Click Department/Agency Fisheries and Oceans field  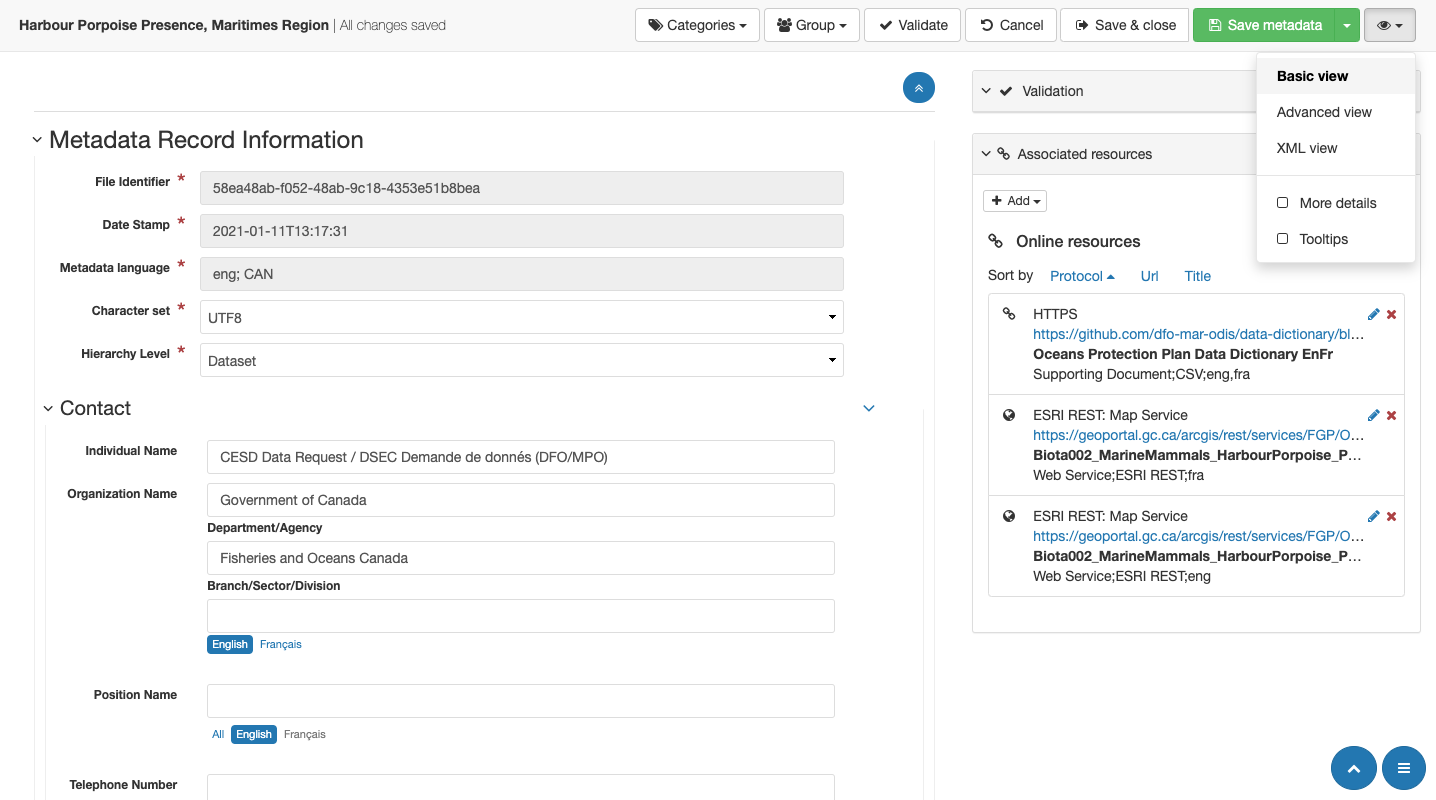521,558
